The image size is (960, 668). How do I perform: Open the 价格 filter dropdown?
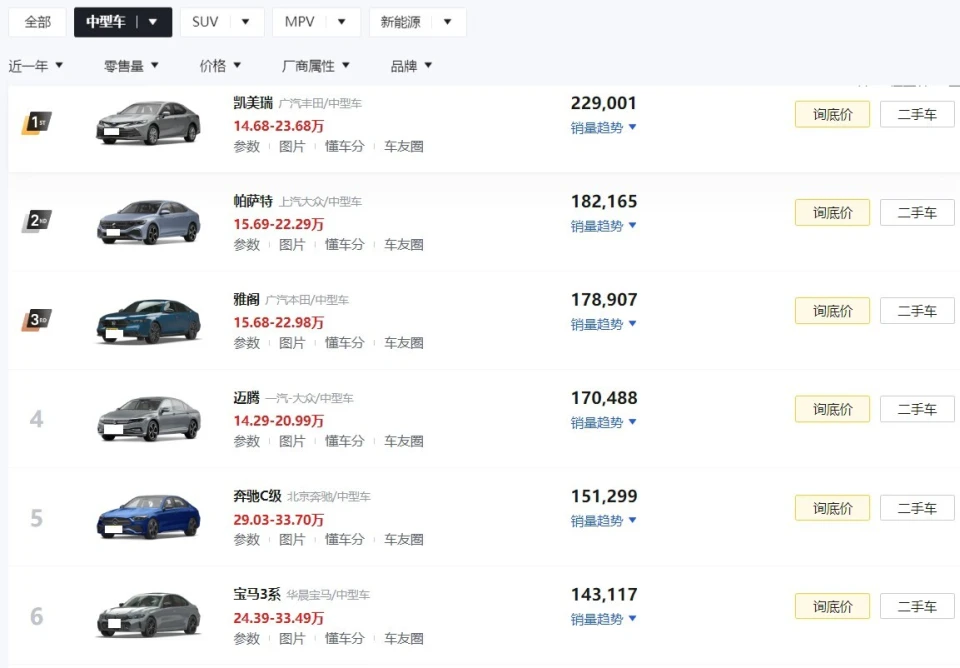coord(220,66)
